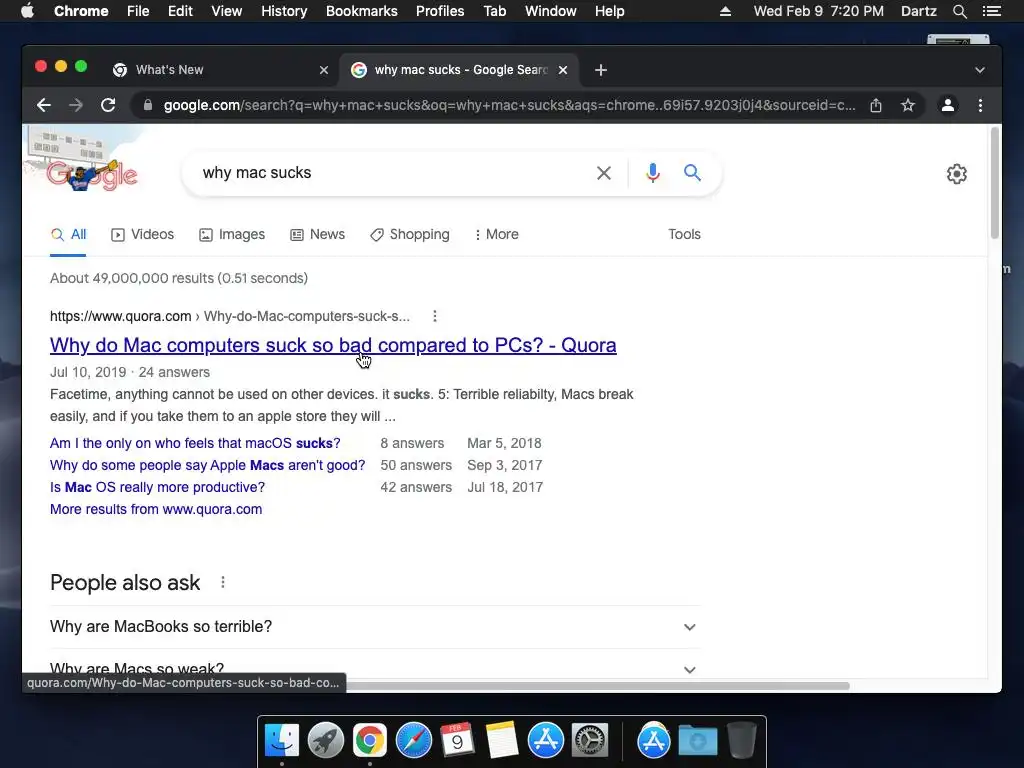This screenshot has width=1024, height=768.
Task: Open the Bookmarks menu
Action: [362, 11]
